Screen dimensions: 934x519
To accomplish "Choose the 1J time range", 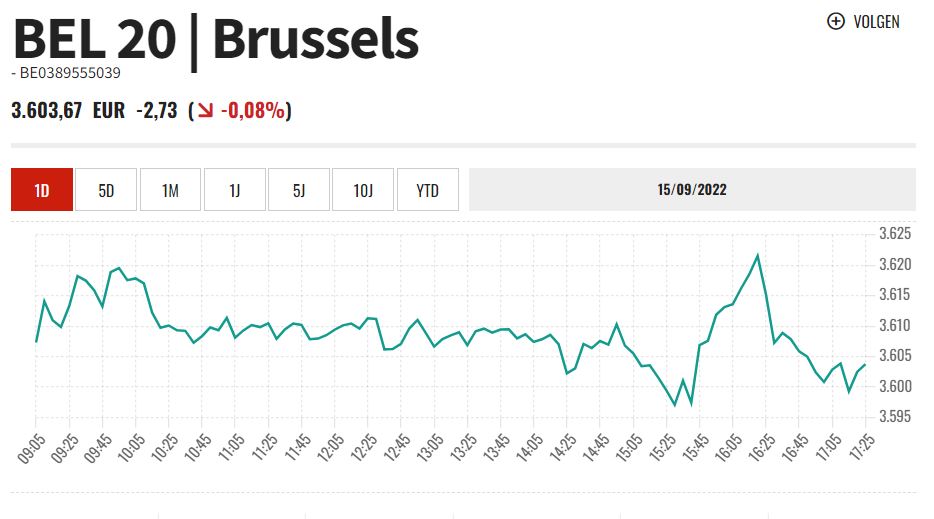I will [x=235, y=190].
